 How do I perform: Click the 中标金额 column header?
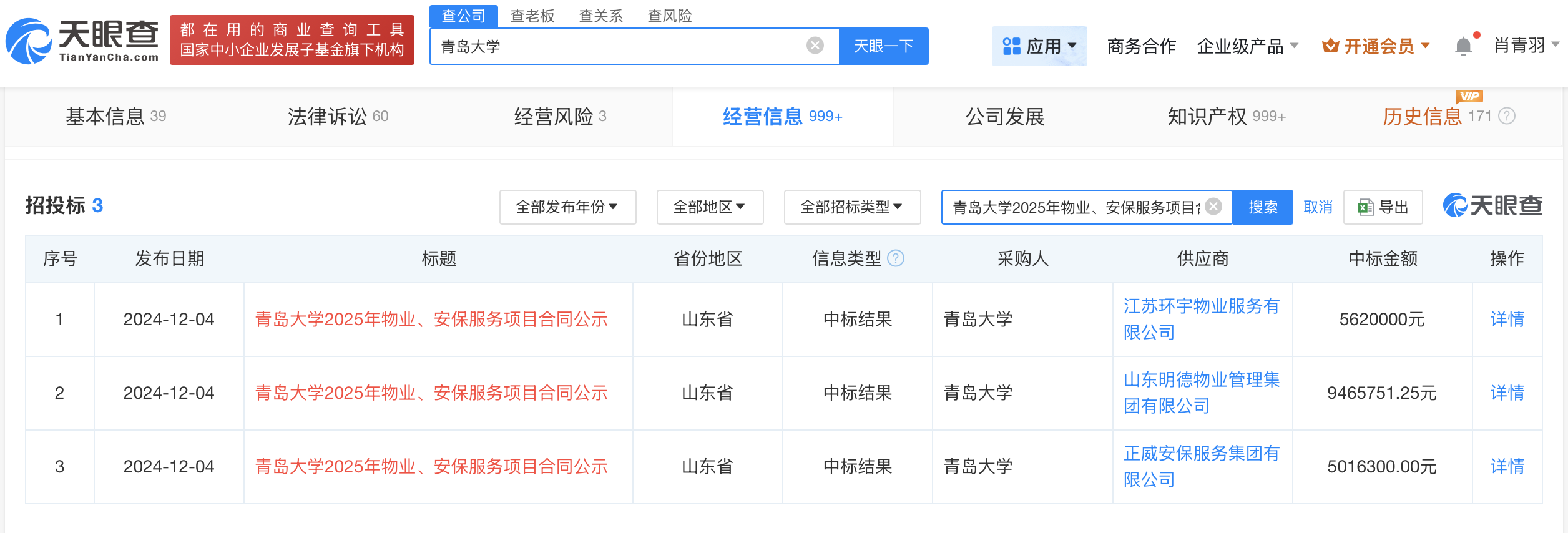[1383, 259]
